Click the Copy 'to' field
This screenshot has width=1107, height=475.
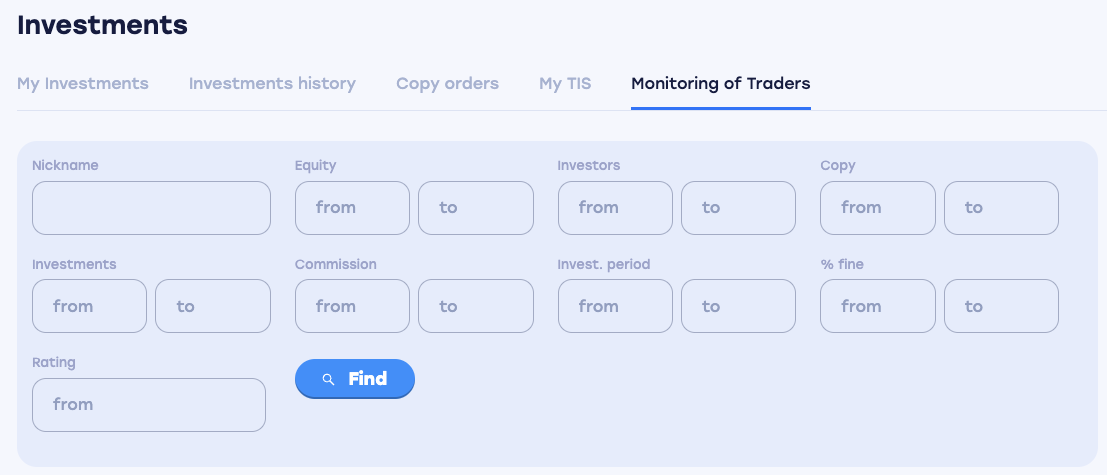[x=1001, y=208]
